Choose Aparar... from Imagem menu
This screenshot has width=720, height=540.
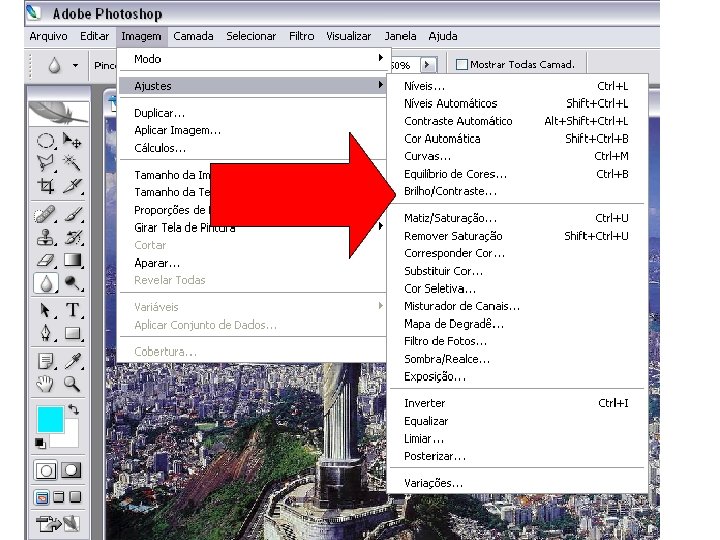point(252,263)
